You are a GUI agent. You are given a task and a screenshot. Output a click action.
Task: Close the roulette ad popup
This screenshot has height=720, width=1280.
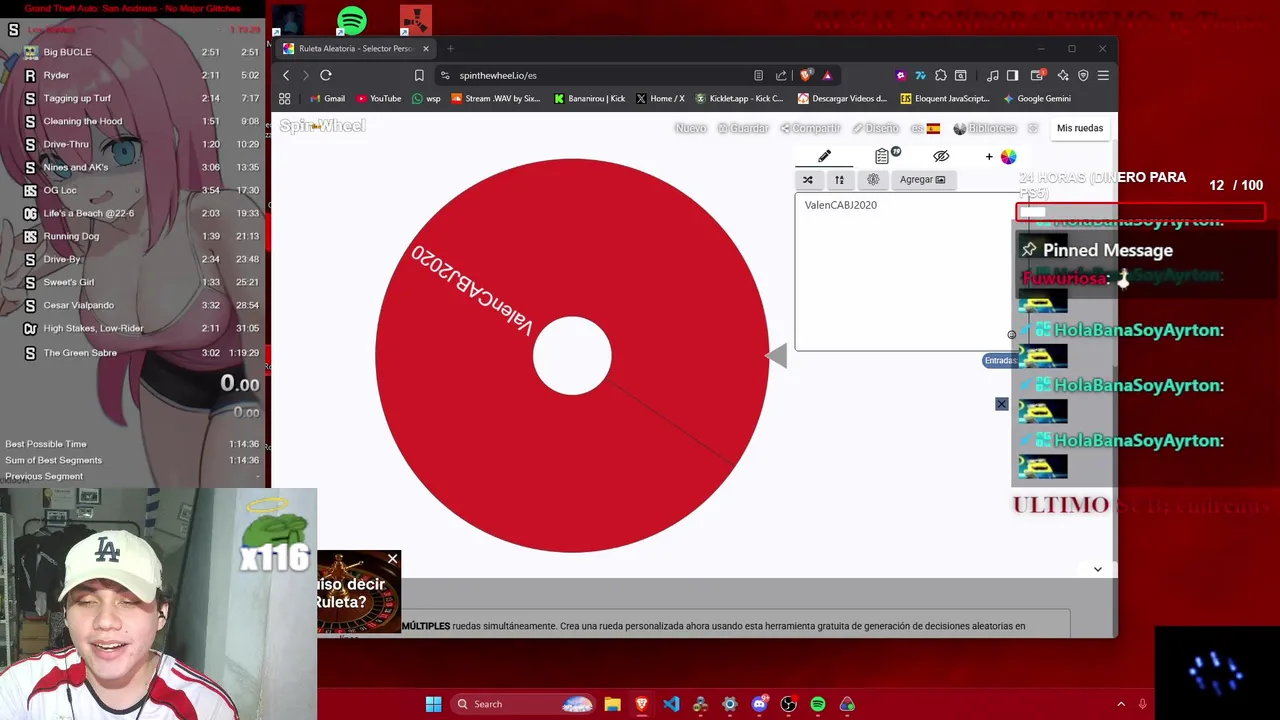(x=392, y=559)
